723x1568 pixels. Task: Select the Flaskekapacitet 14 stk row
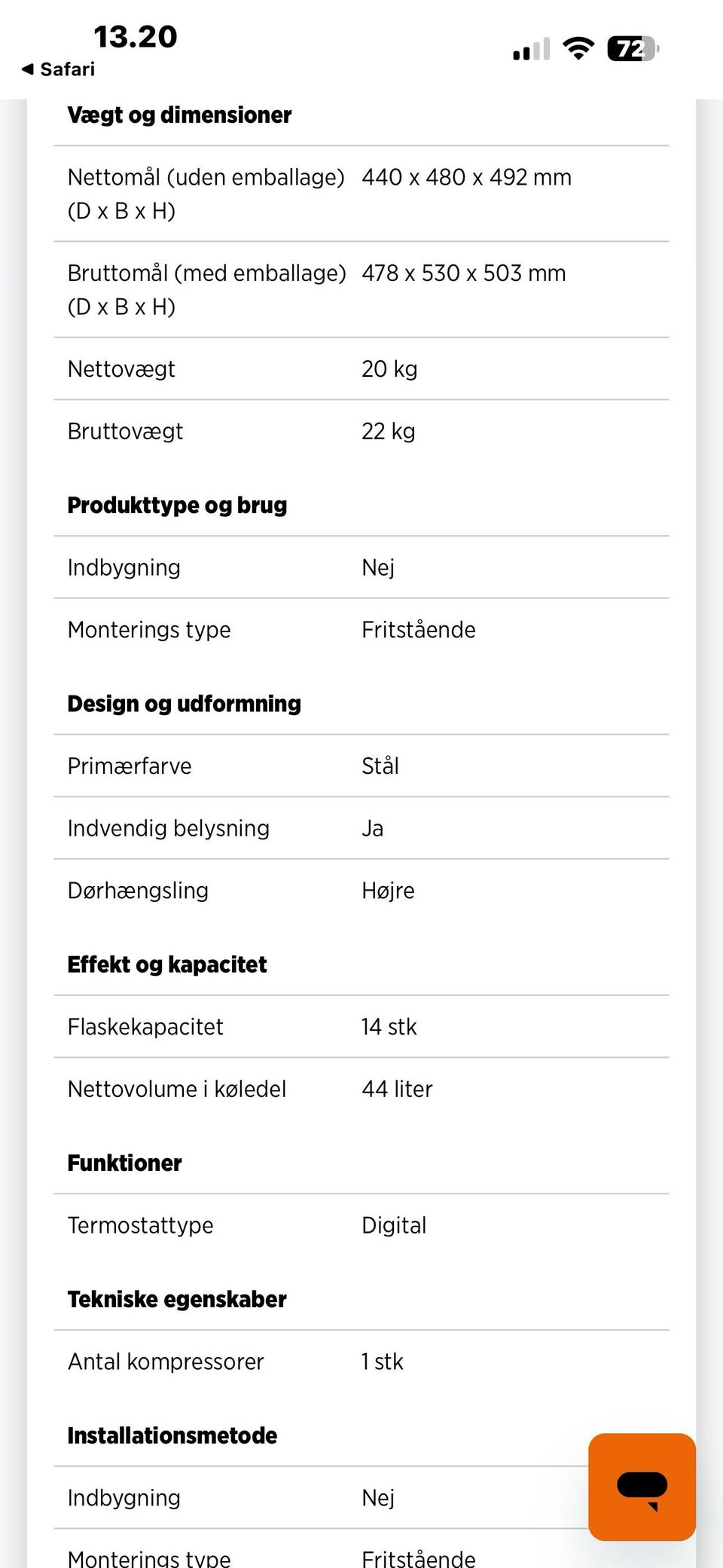[361, 1026]
